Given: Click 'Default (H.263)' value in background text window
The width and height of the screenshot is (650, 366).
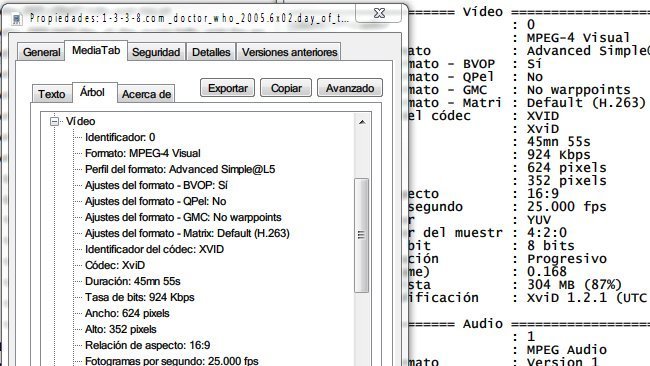Looking at the screenshot, I should pyautogui.click(x=587, y=102).
